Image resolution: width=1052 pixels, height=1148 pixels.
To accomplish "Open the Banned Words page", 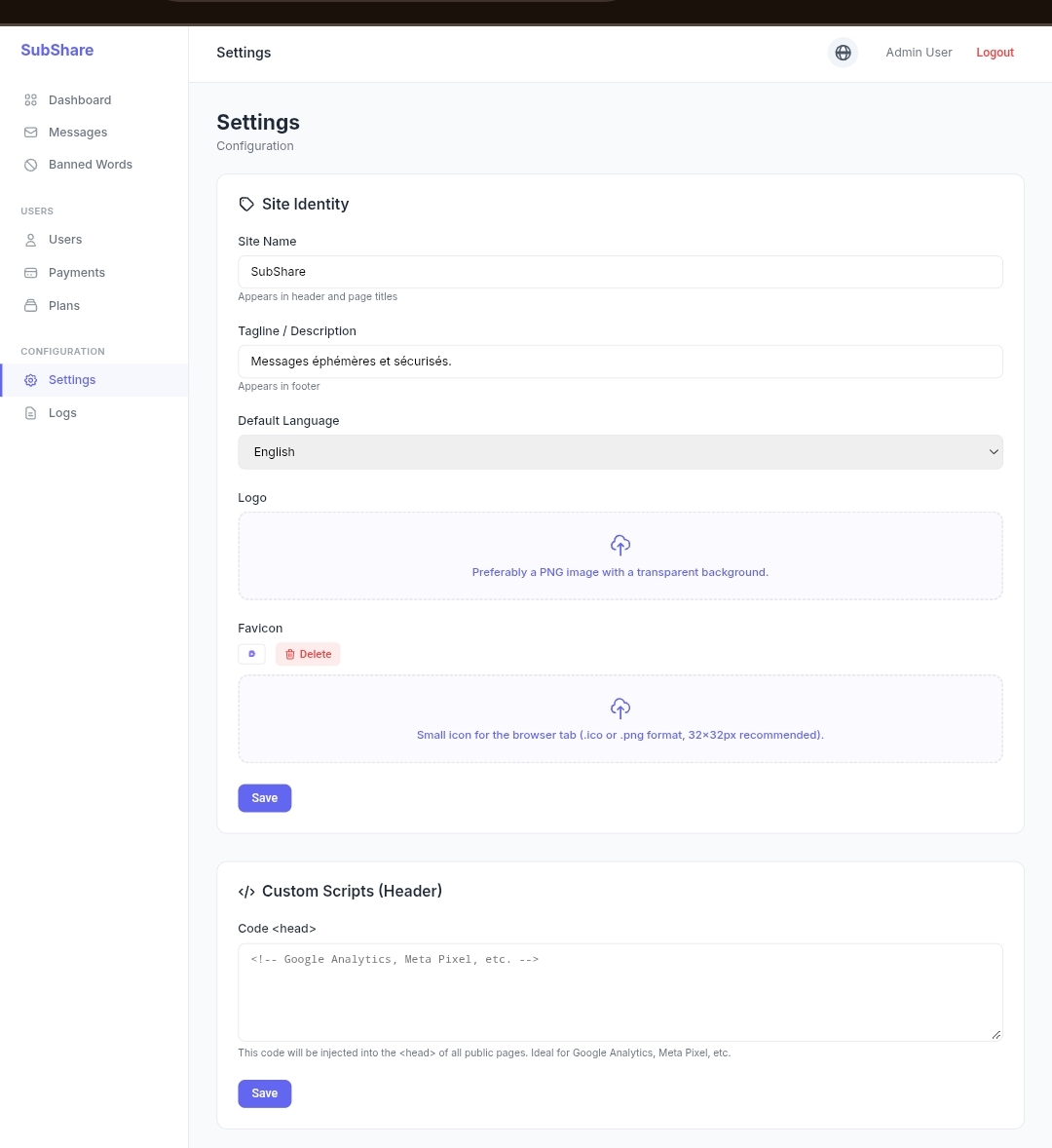I will pyautogui.click(x=91, y=165).
